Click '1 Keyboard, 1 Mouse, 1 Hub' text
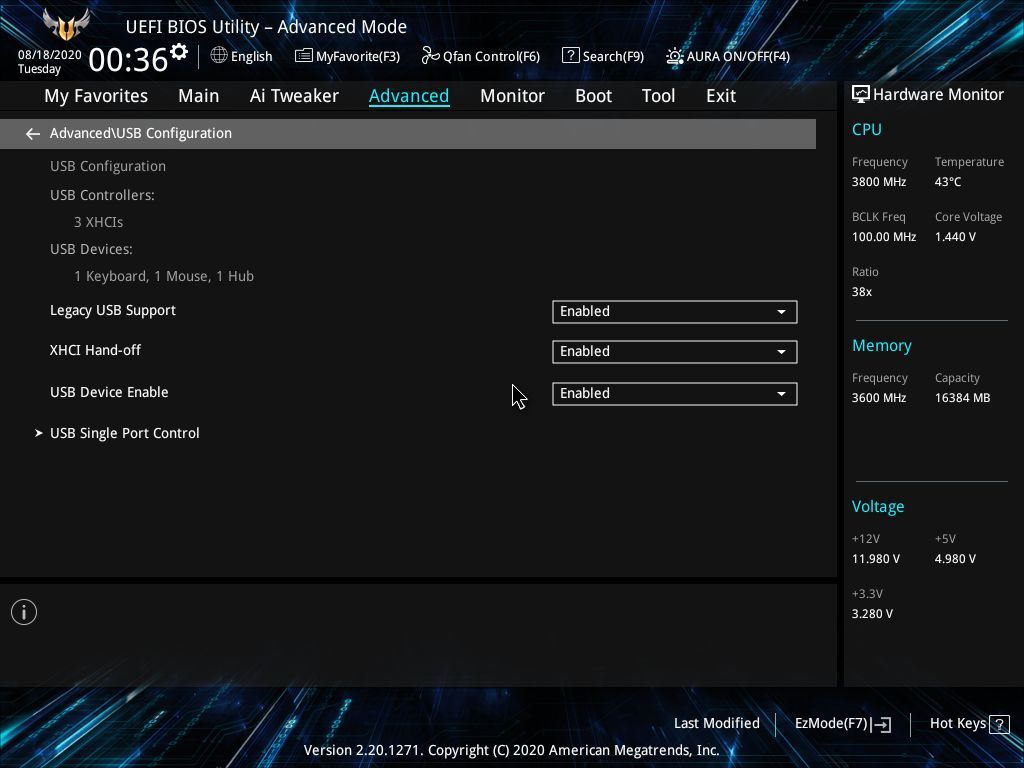The height and width of the screenshot is (768, 1024). tap(164, 276)
